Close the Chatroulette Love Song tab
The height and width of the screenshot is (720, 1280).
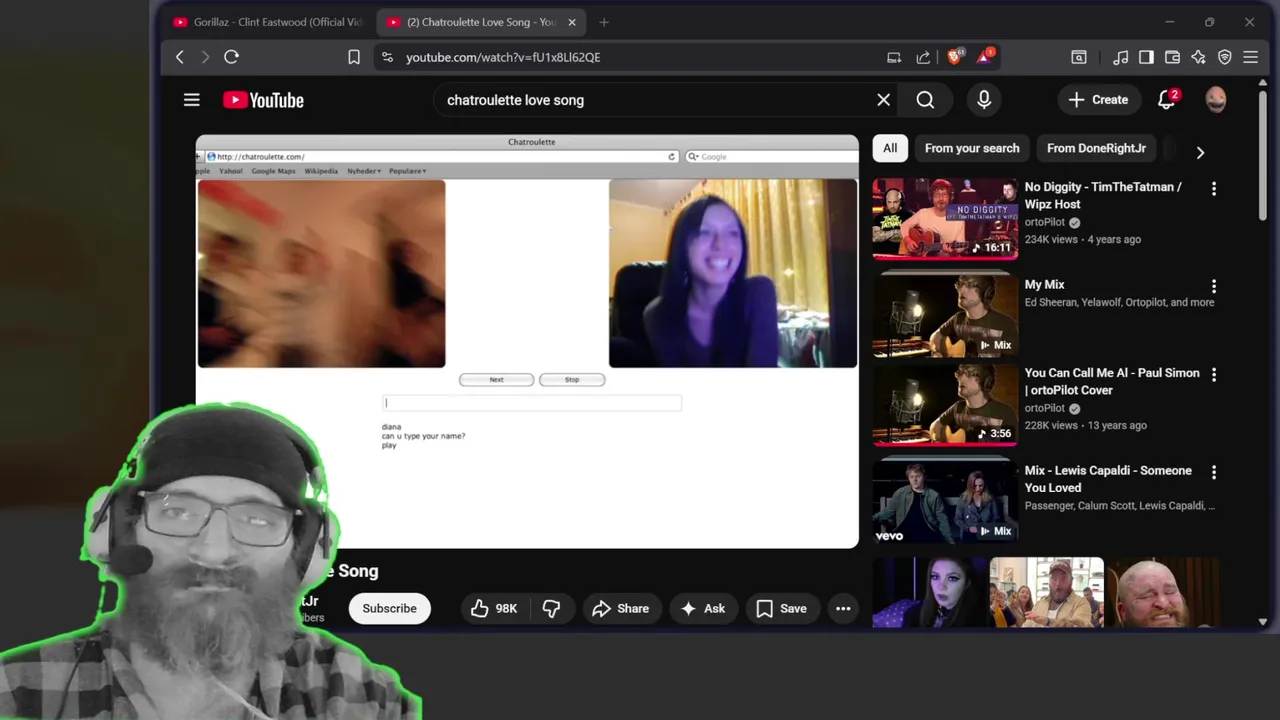tap(572, 22)
